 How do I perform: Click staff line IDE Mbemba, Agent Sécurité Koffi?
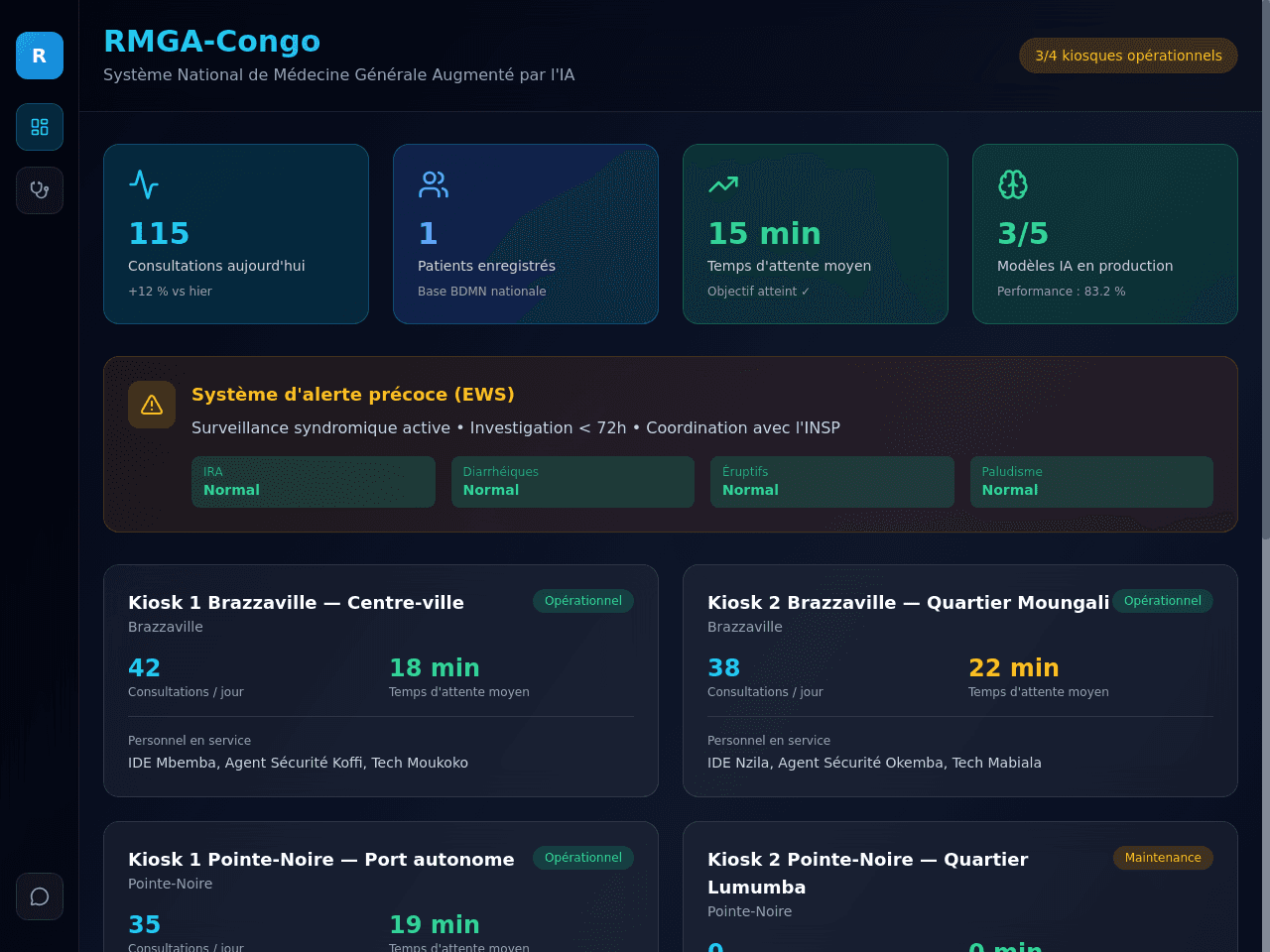point(298,763)
